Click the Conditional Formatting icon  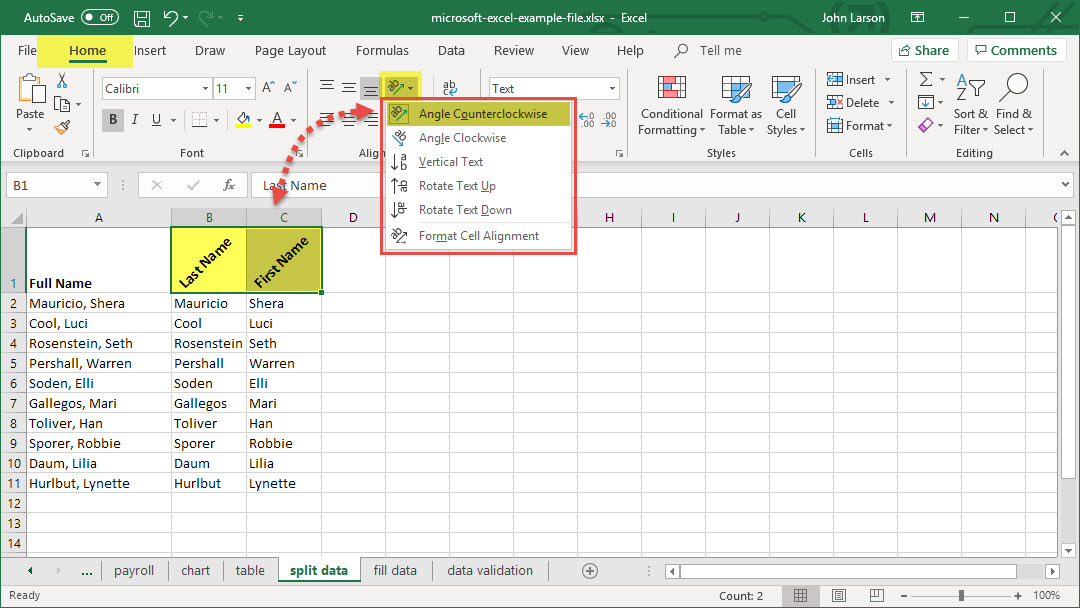[x=672, y=105]
